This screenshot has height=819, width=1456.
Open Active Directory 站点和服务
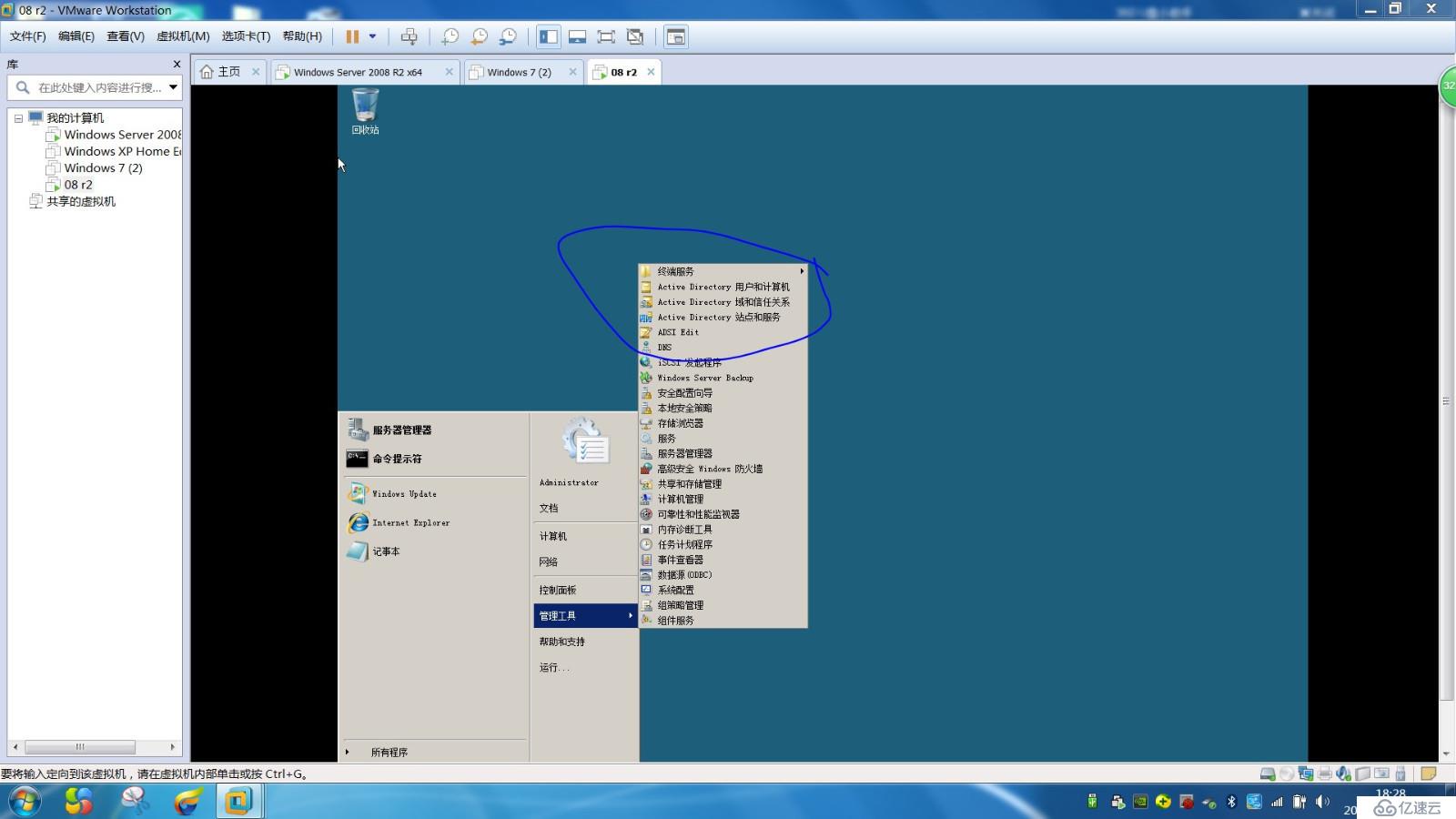[x=723, y=317]
